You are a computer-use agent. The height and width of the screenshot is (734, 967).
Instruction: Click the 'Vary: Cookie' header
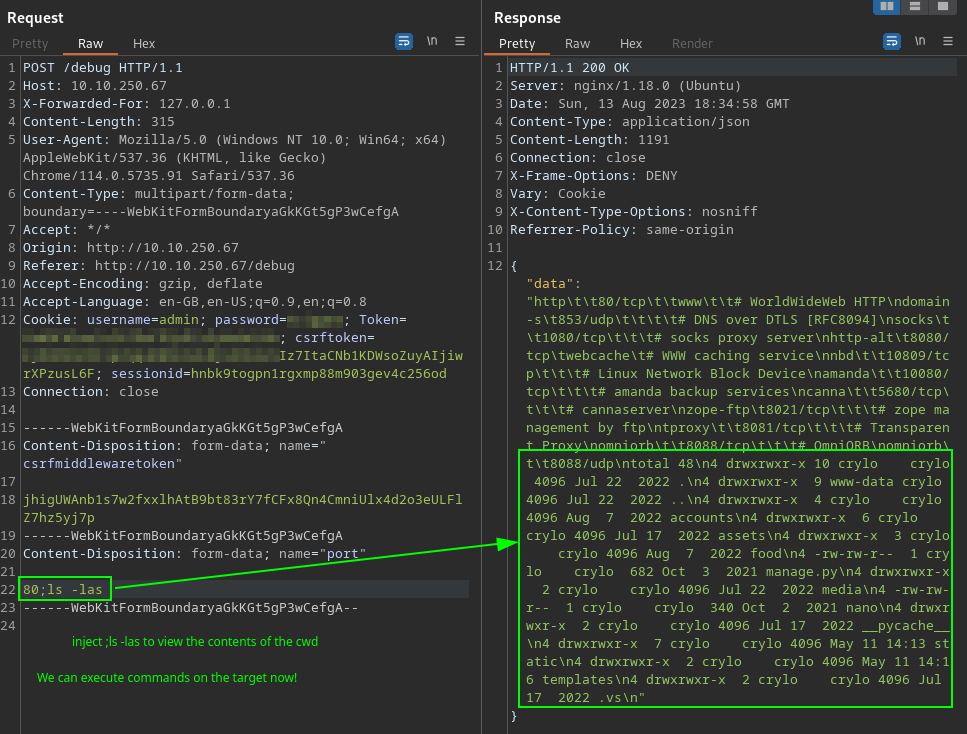(x=558, y=194)
